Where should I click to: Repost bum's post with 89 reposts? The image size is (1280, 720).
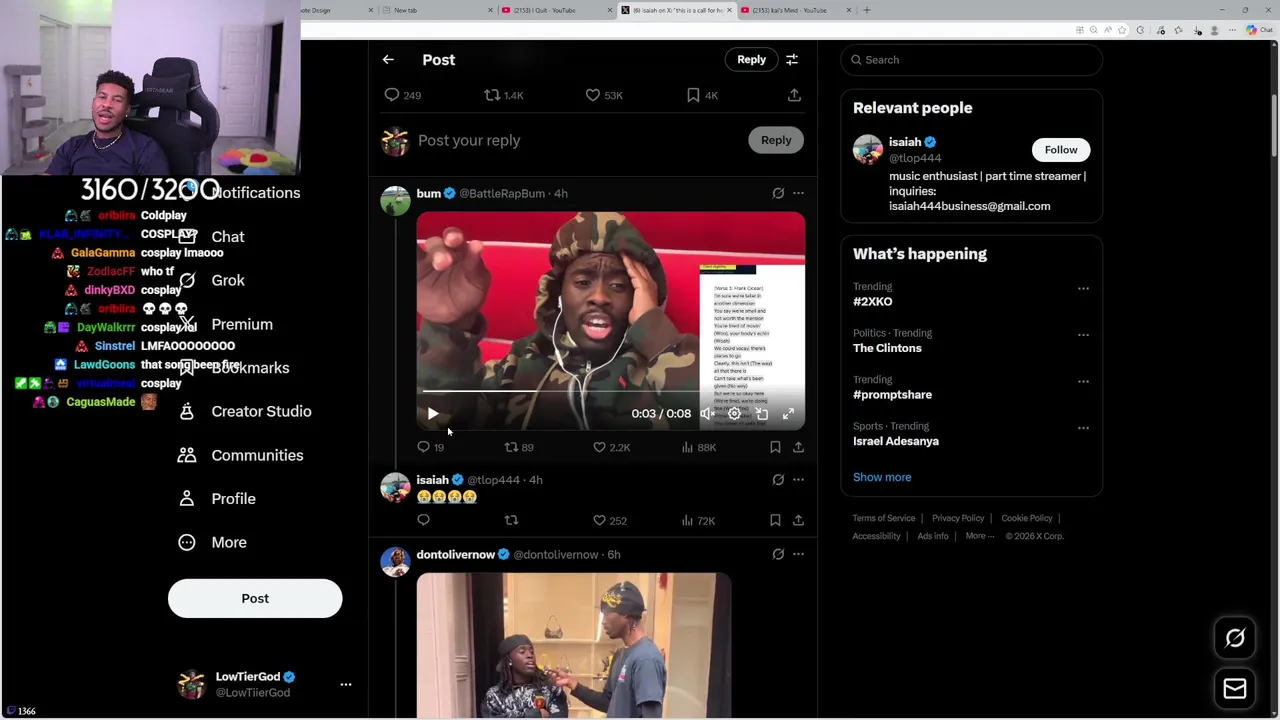click(x=519, y=447)
